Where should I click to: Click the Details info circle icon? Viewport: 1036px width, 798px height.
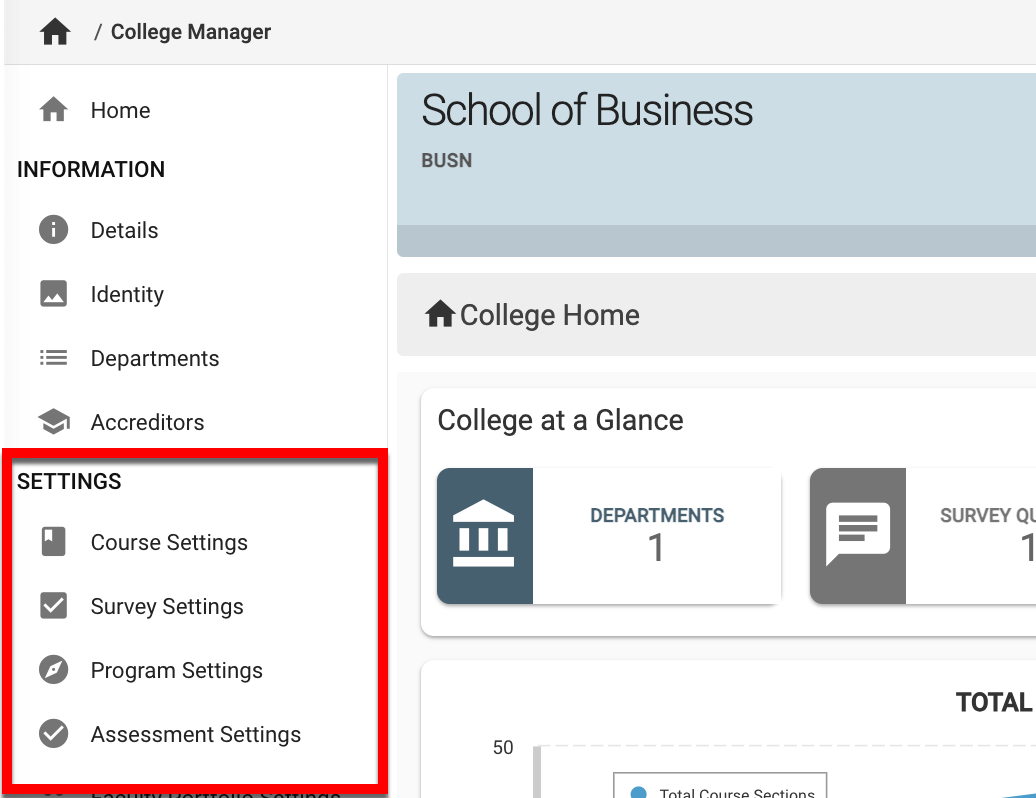tap(53, 230)
